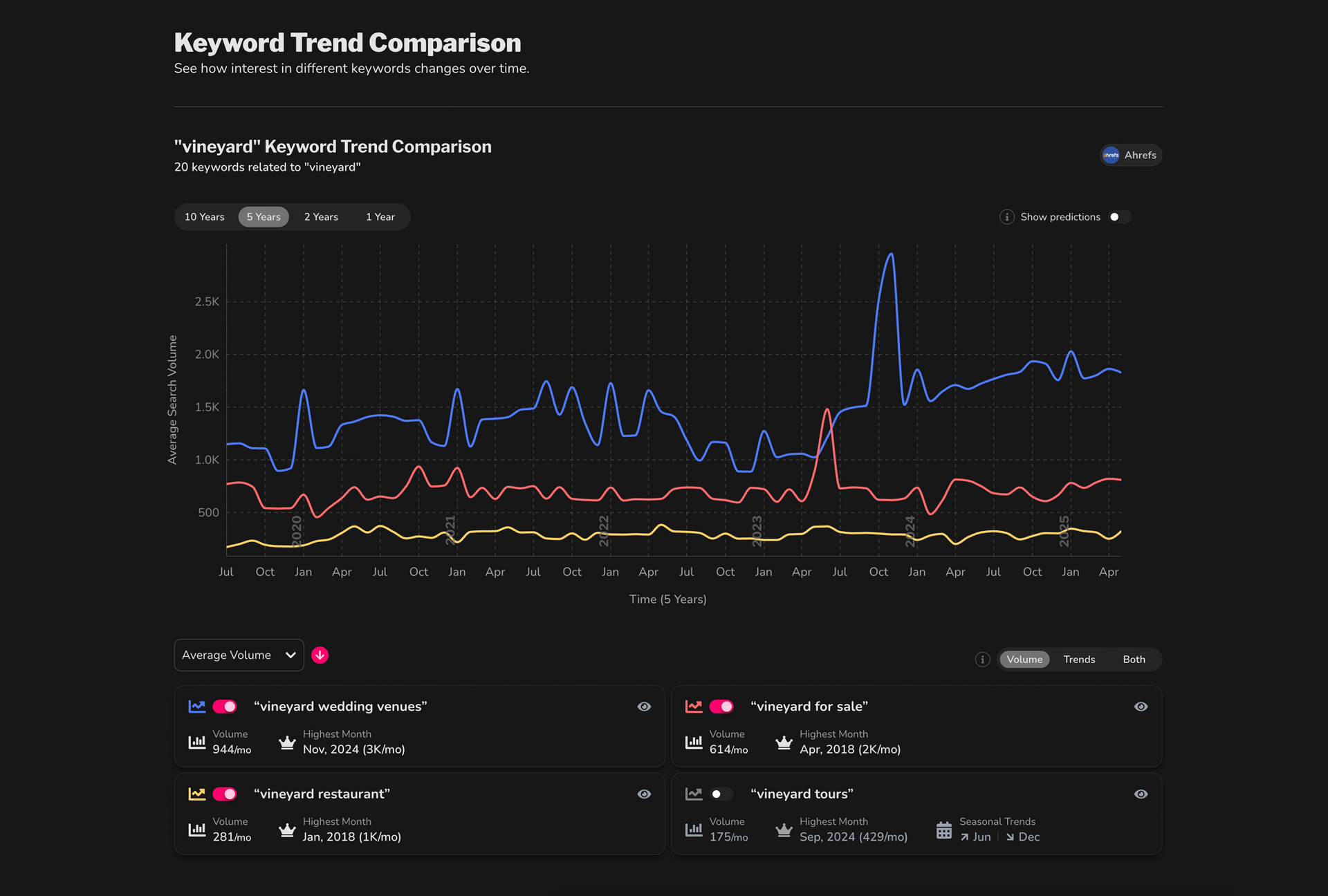This screenshot has width=1328, height=896.
Task: Disable the "vineyard restaurant" pink toggle
Action: [x=225, y=794]
